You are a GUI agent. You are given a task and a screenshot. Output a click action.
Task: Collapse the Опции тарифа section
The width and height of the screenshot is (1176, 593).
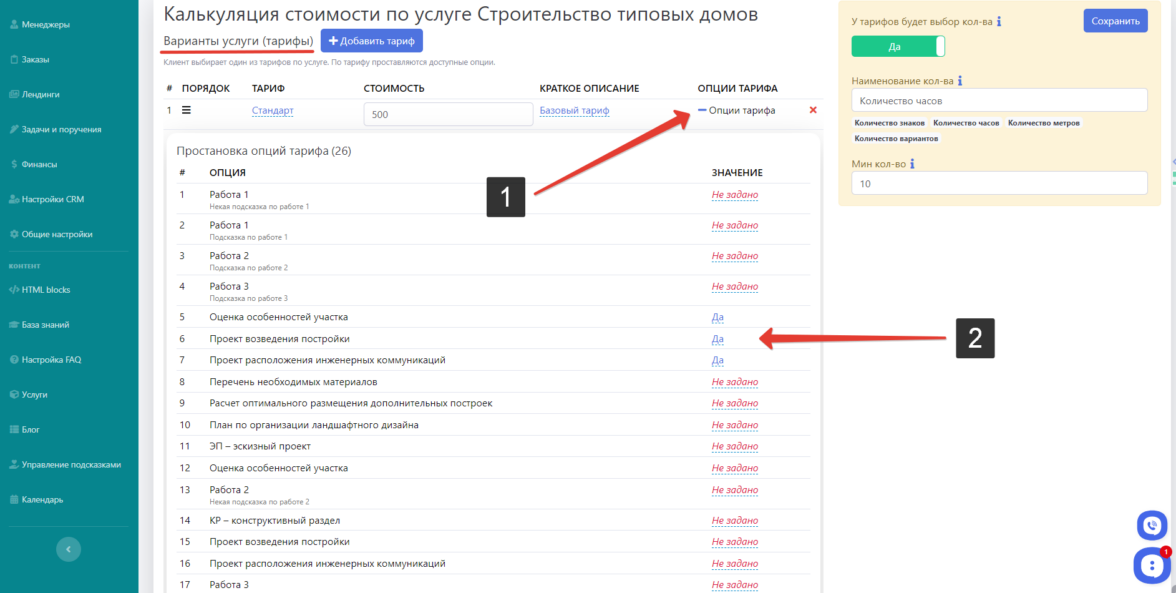point(736,111)
